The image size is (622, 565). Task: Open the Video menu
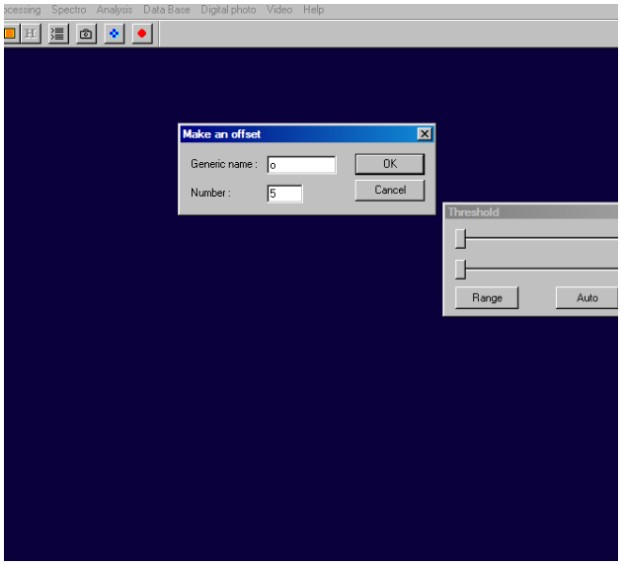[279, 10]
